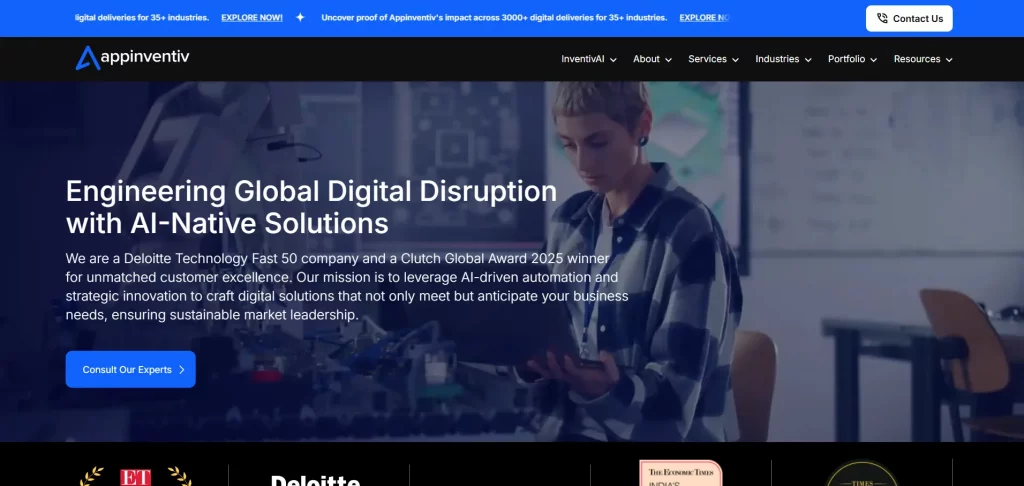The height and width of the screenshot is (486, 1024).
Task: Click the sparkle star icon in banner
Action: pyautogui.click(x=300, y=18)
